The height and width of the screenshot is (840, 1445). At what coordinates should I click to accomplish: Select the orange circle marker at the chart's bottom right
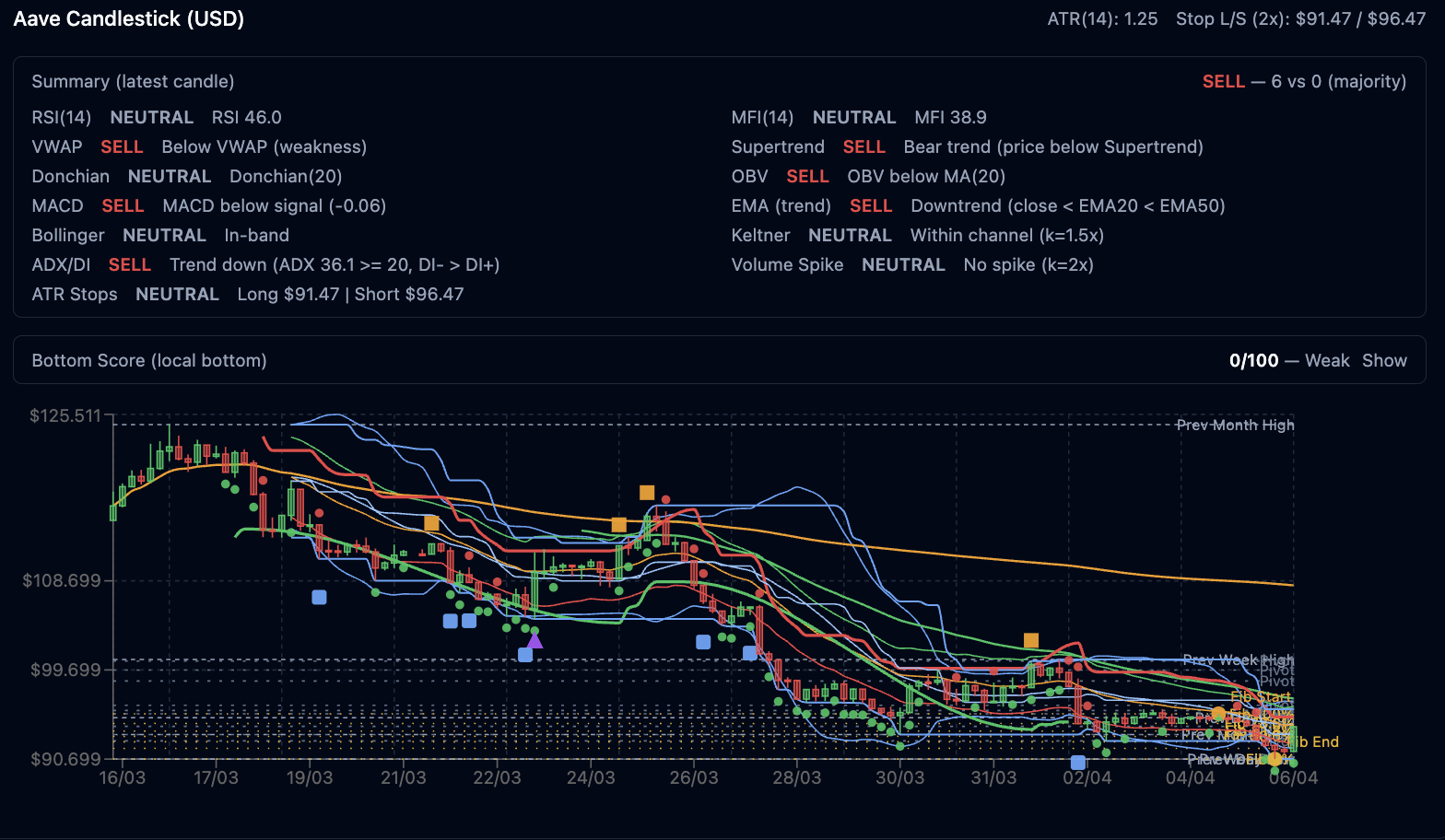point(1275,759)
